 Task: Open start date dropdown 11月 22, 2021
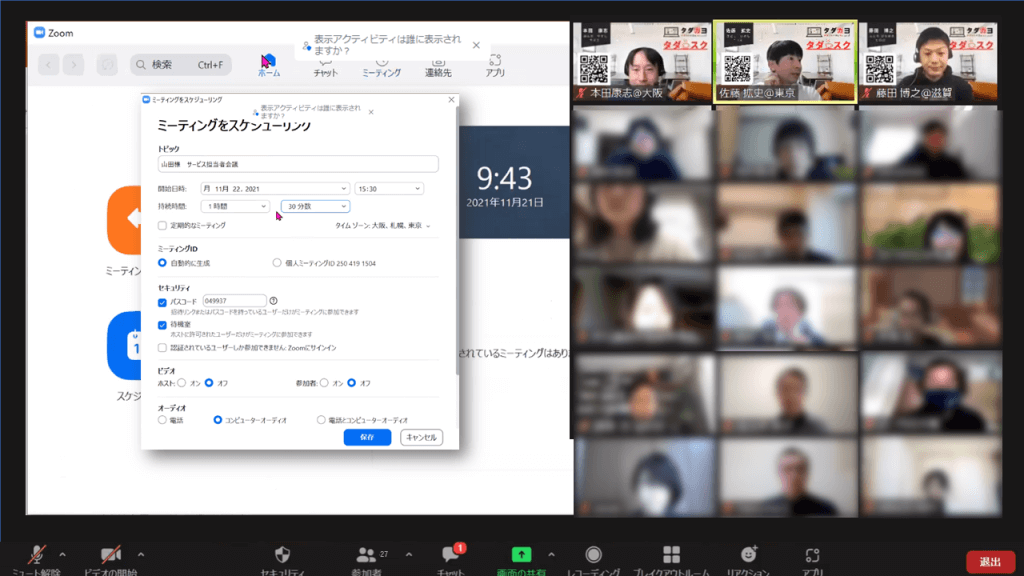coord(275,189)
